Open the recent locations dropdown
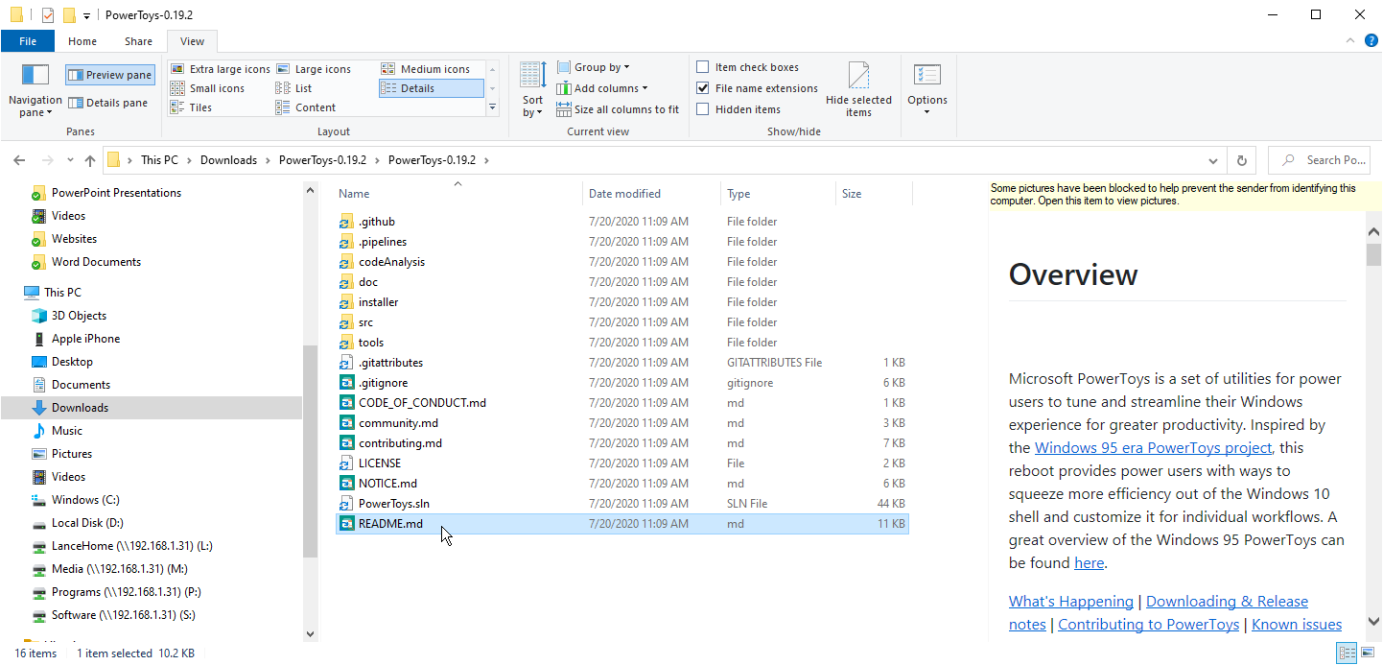The height and width of the screenshot is (665, 1383). pos(70,160)
